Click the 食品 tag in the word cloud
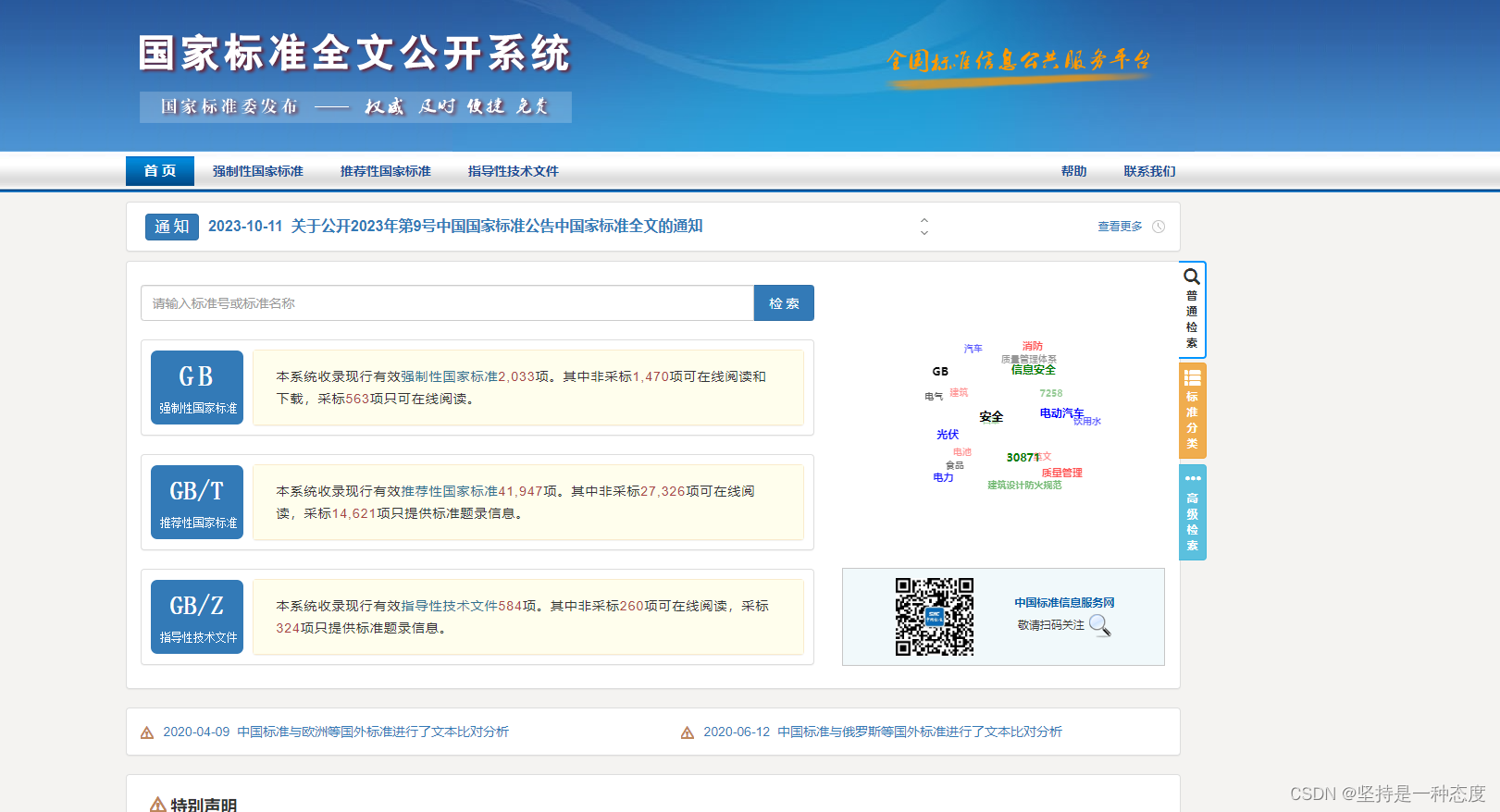Image resolution: width=1500 pixels, height=812 pixels. pyautogui.click(x=955, y=465)
